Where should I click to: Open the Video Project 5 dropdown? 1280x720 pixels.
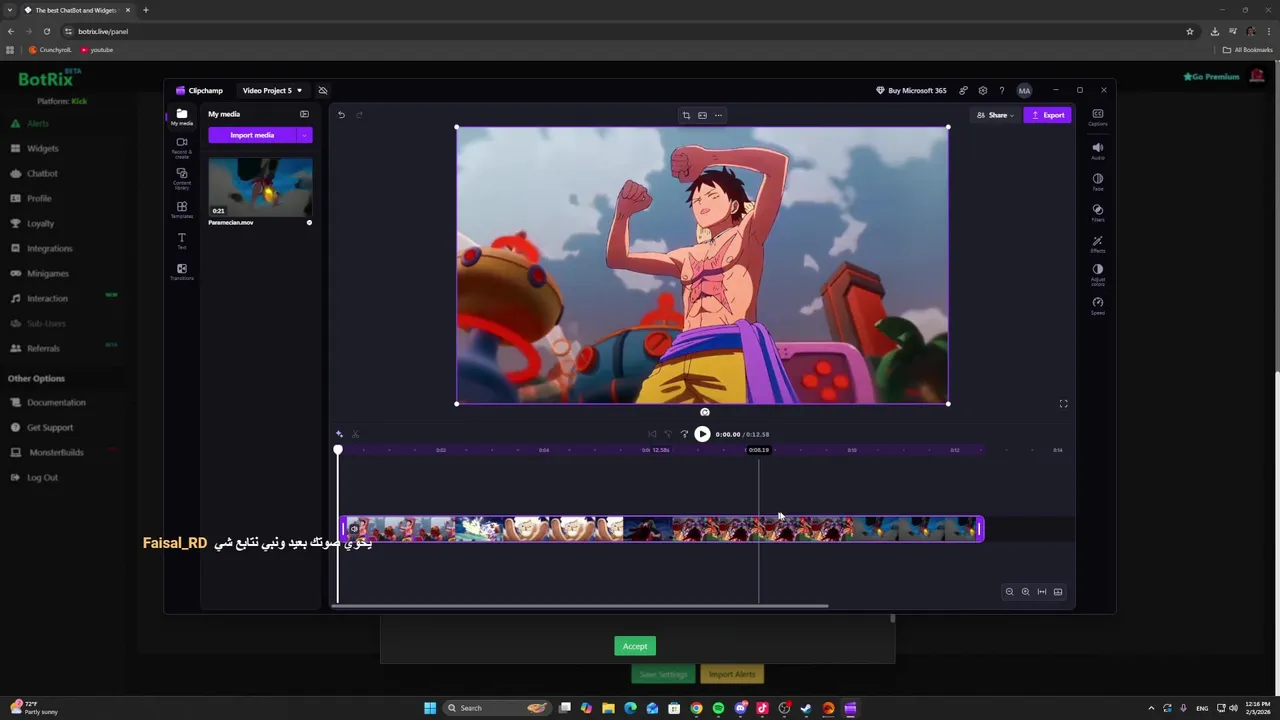click(x=271, y=91)
